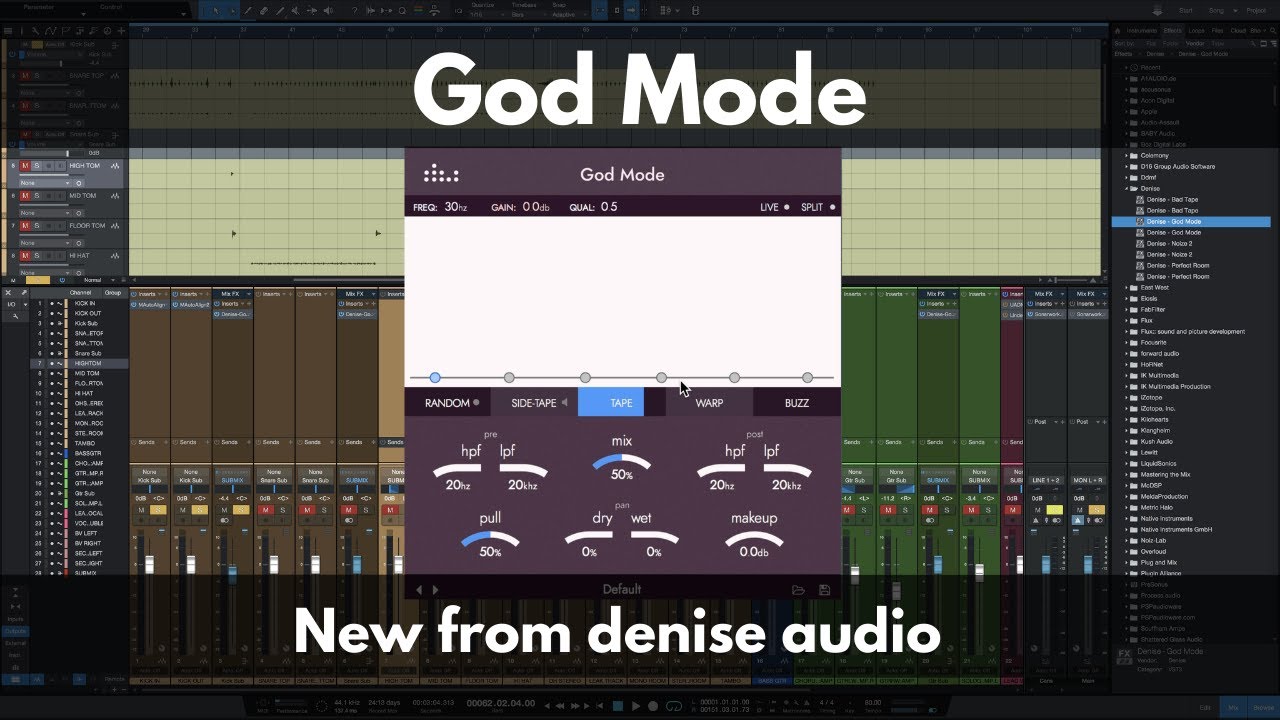
Task: Click the Default preset name
Action: click(x=622, y=590)
